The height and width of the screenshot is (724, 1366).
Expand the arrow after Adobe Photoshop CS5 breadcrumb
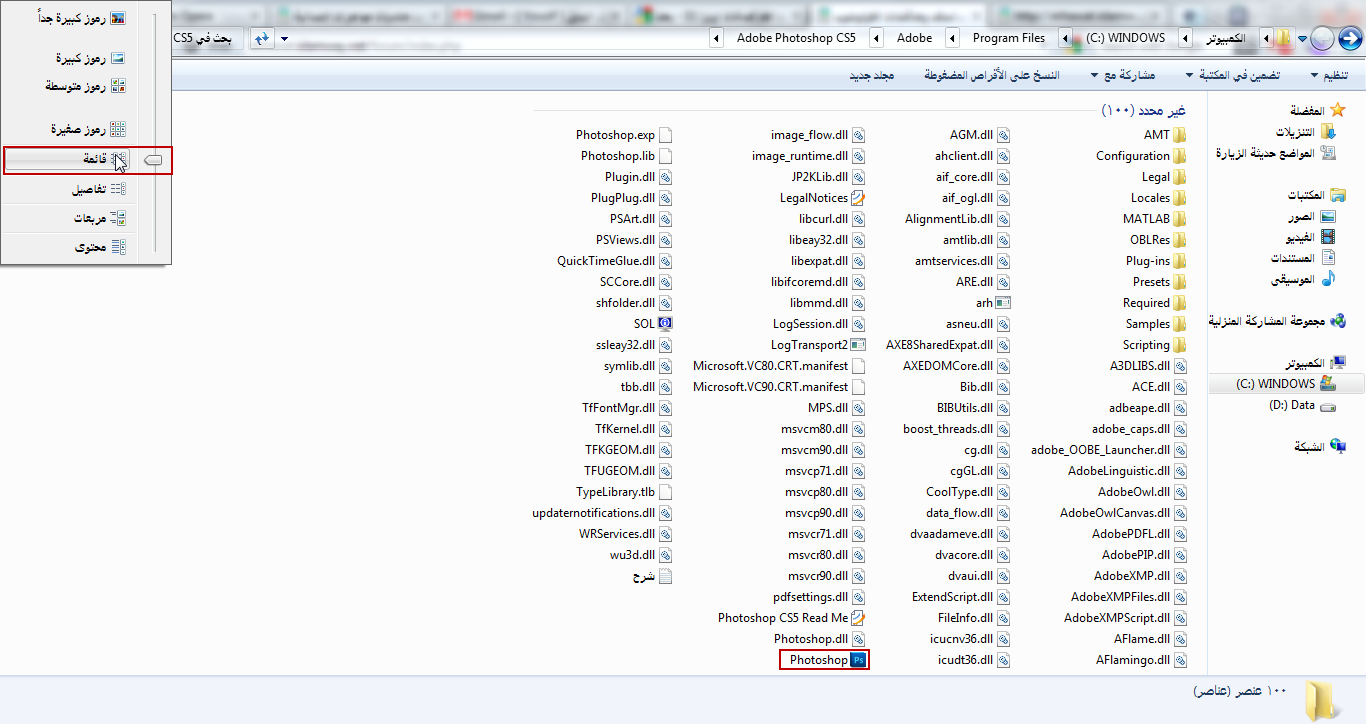coord(716,38)
